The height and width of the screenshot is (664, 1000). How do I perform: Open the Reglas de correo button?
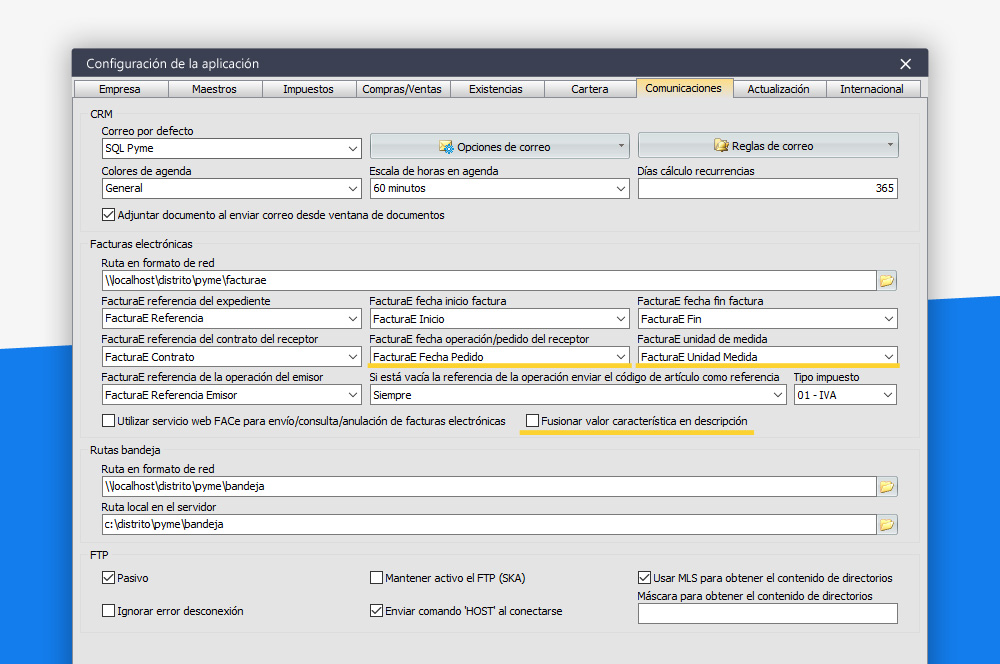point(767,146)
